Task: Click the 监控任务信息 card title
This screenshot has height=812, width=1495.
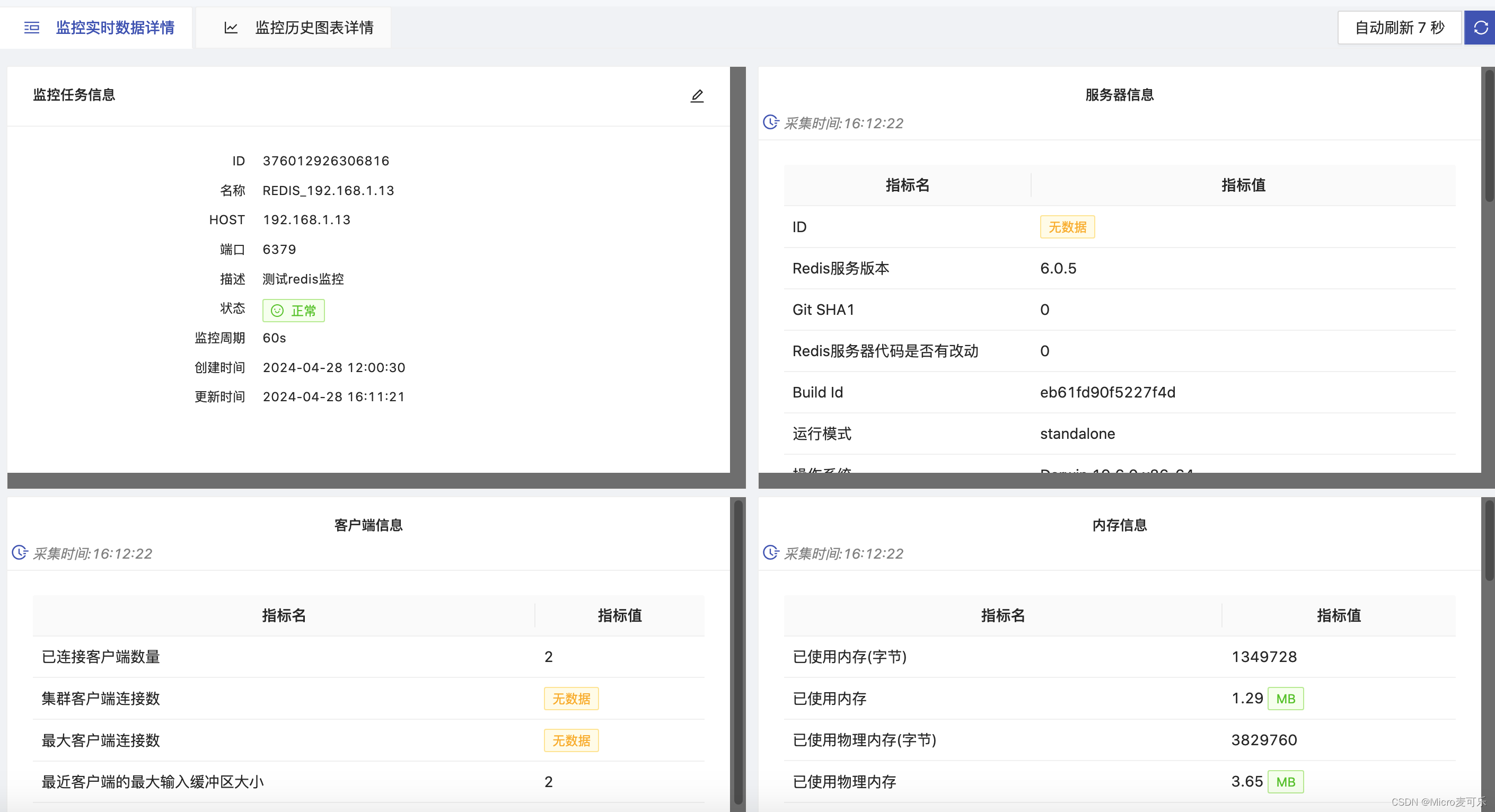Action: tap(74, 95)
